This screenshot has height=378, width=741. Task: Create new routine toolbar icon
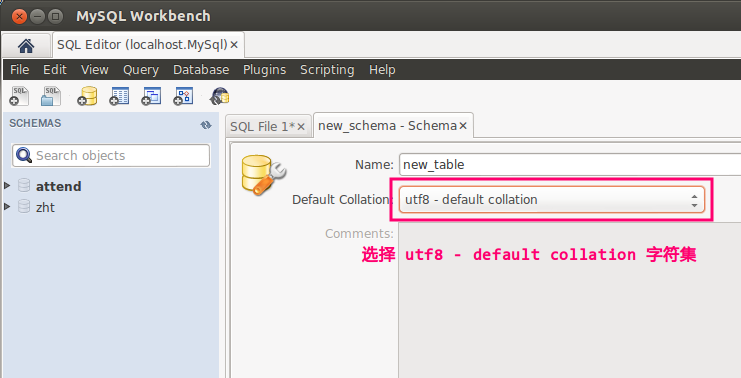(x=183, y=96)
